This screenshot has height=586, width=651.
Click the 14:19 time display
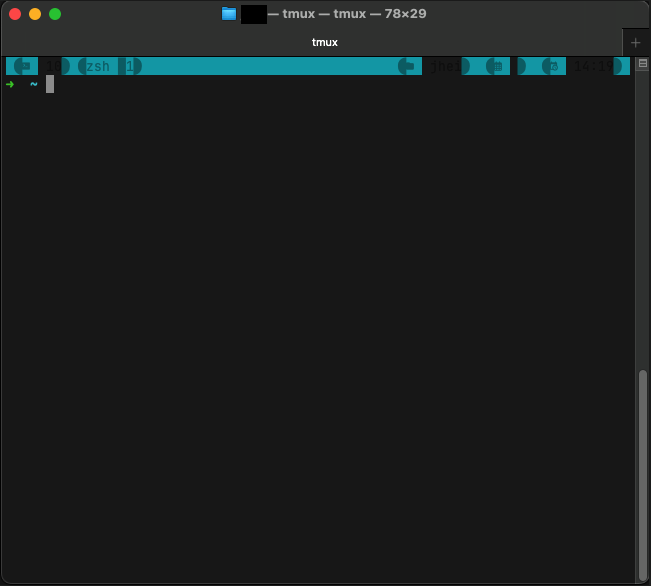pos(592,66)
